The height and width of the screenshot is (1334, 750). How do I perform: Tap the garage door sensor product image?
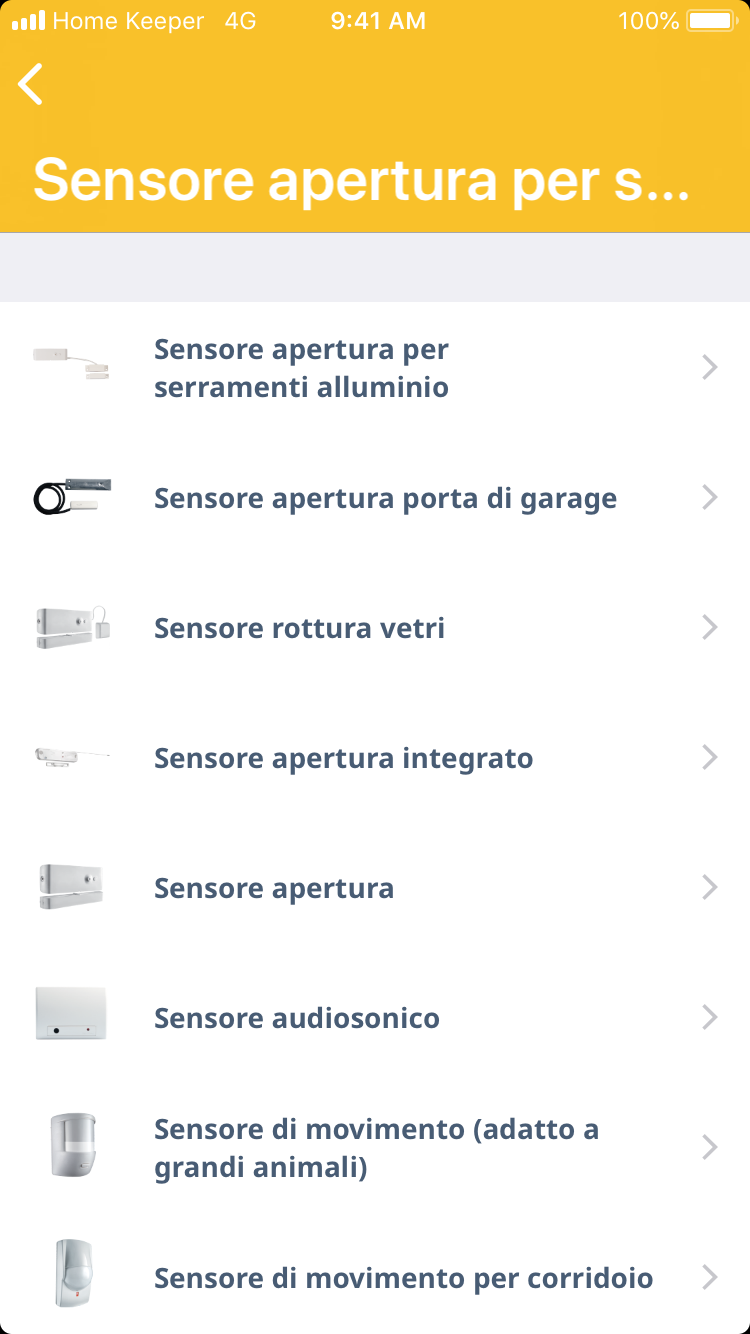[71, 497]
